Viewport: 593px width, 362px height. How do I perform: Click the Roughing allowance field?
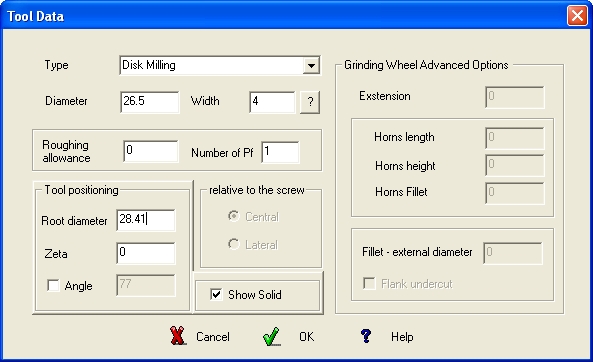(x=151, y=151)
